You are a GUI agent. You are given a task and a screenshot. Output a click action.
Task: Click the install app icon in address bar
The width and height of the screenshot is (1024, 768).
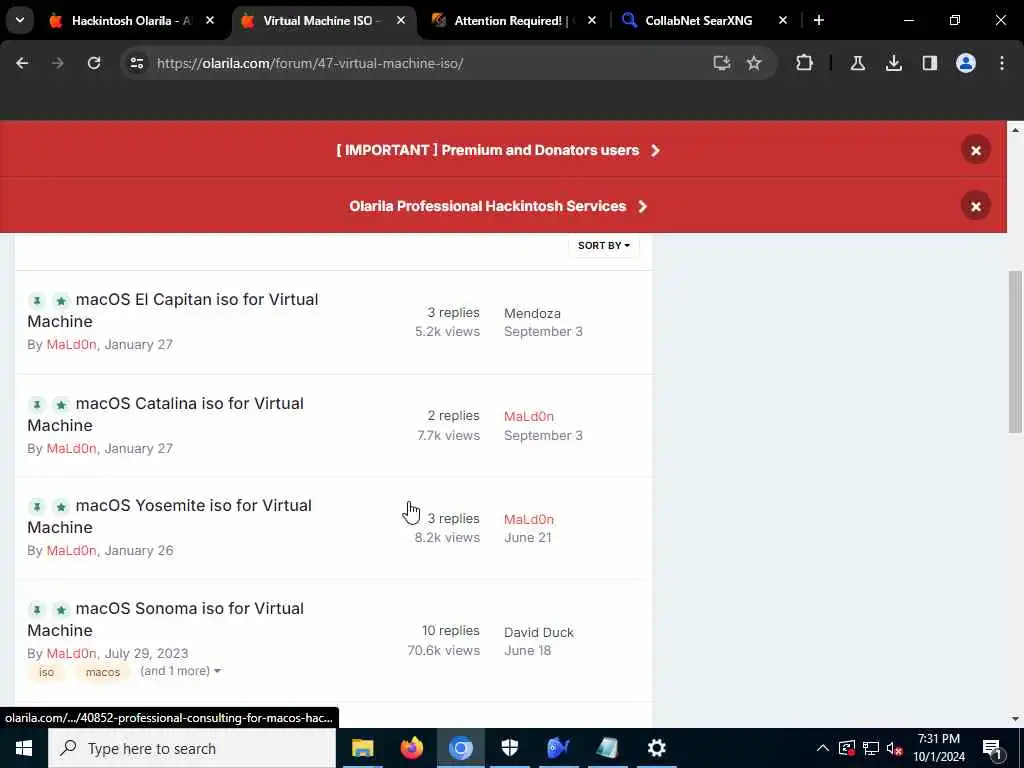[x=722, y=63]
